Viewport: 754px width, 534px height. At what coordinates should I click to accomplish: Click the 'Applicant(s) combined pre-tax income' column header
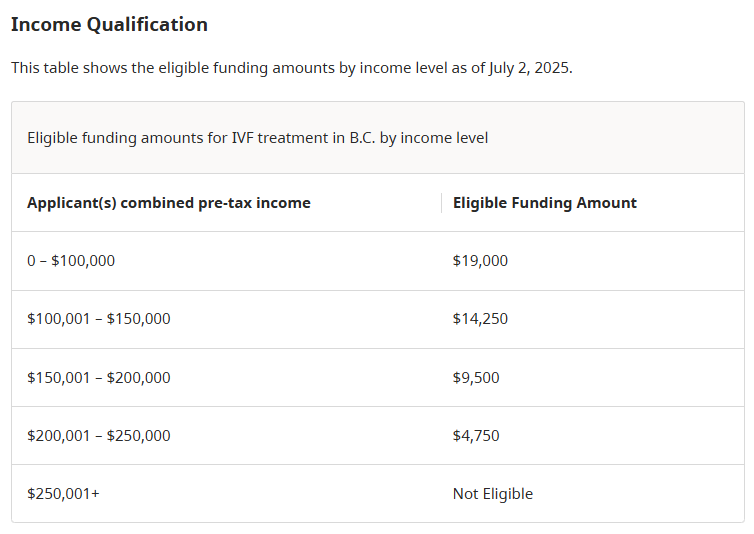pyautogui.click(x=169, y=203)
